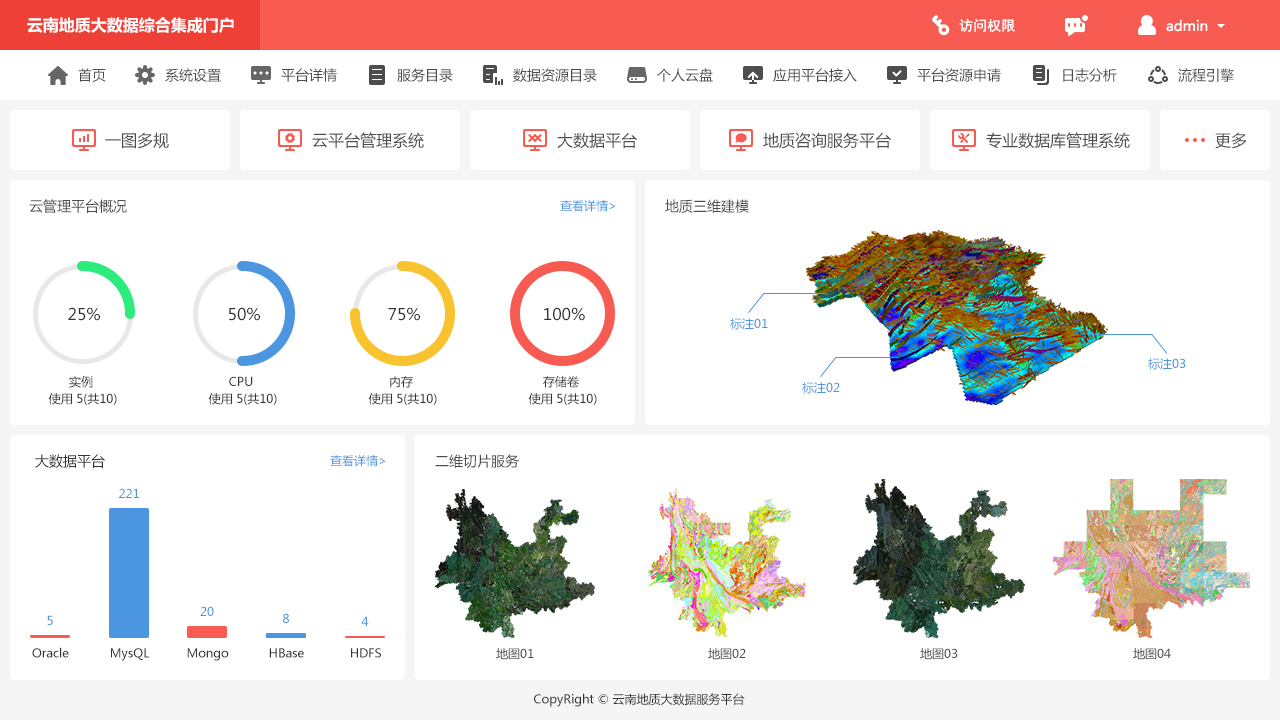Viewport: 1280px width, 720px height.
Task: Open 个人云盘 from navigation
Action: 670,75
